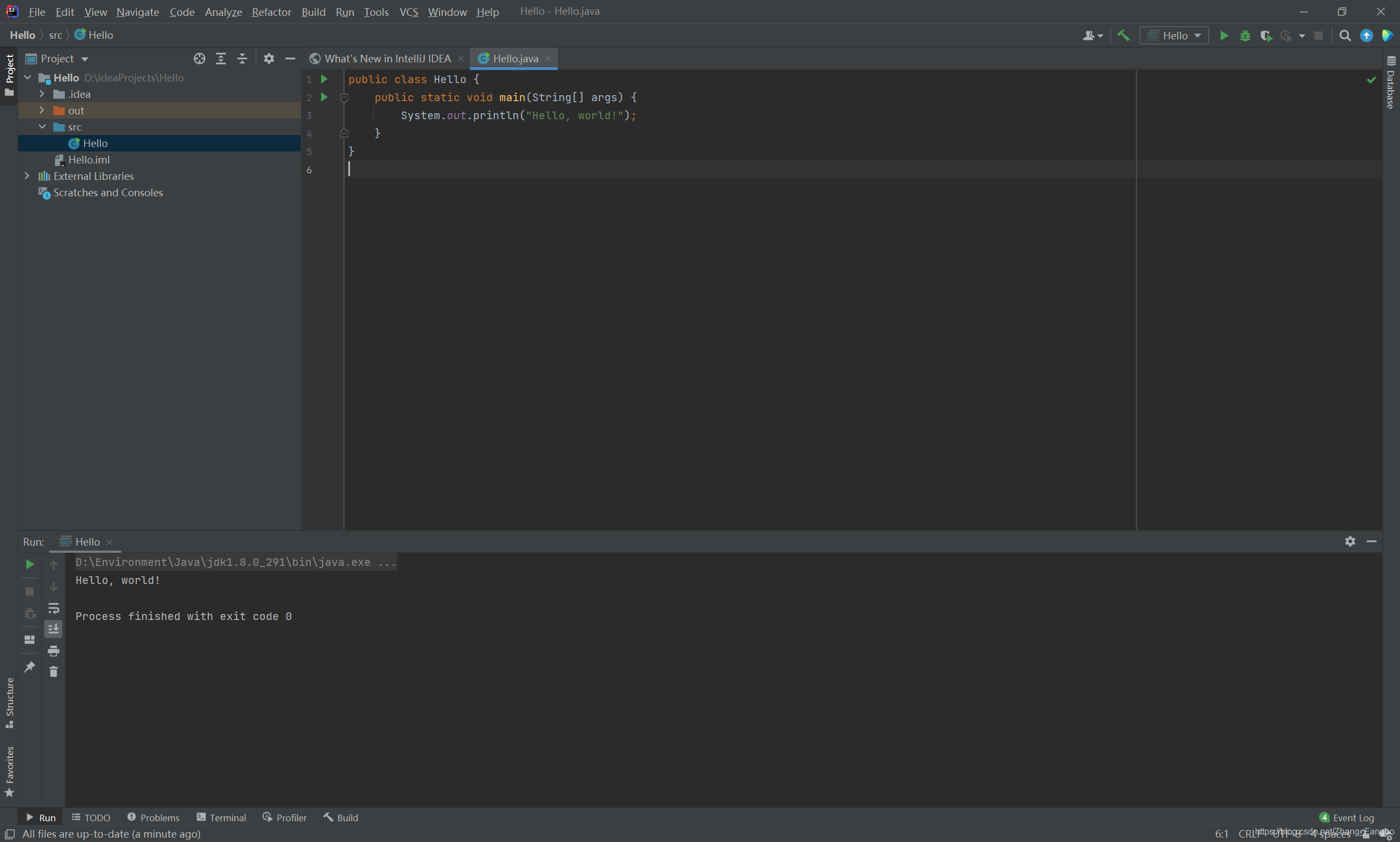1400x842 pixels.
Task: Click run gutter arrow beside class Hello
Action: click(324, 79)
